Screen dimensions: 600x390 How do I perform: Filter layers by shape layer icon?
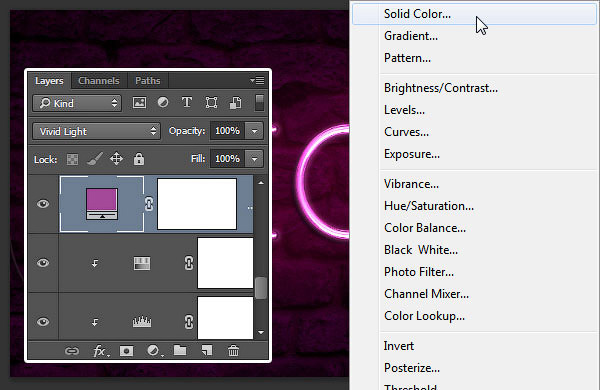point(211,103)
